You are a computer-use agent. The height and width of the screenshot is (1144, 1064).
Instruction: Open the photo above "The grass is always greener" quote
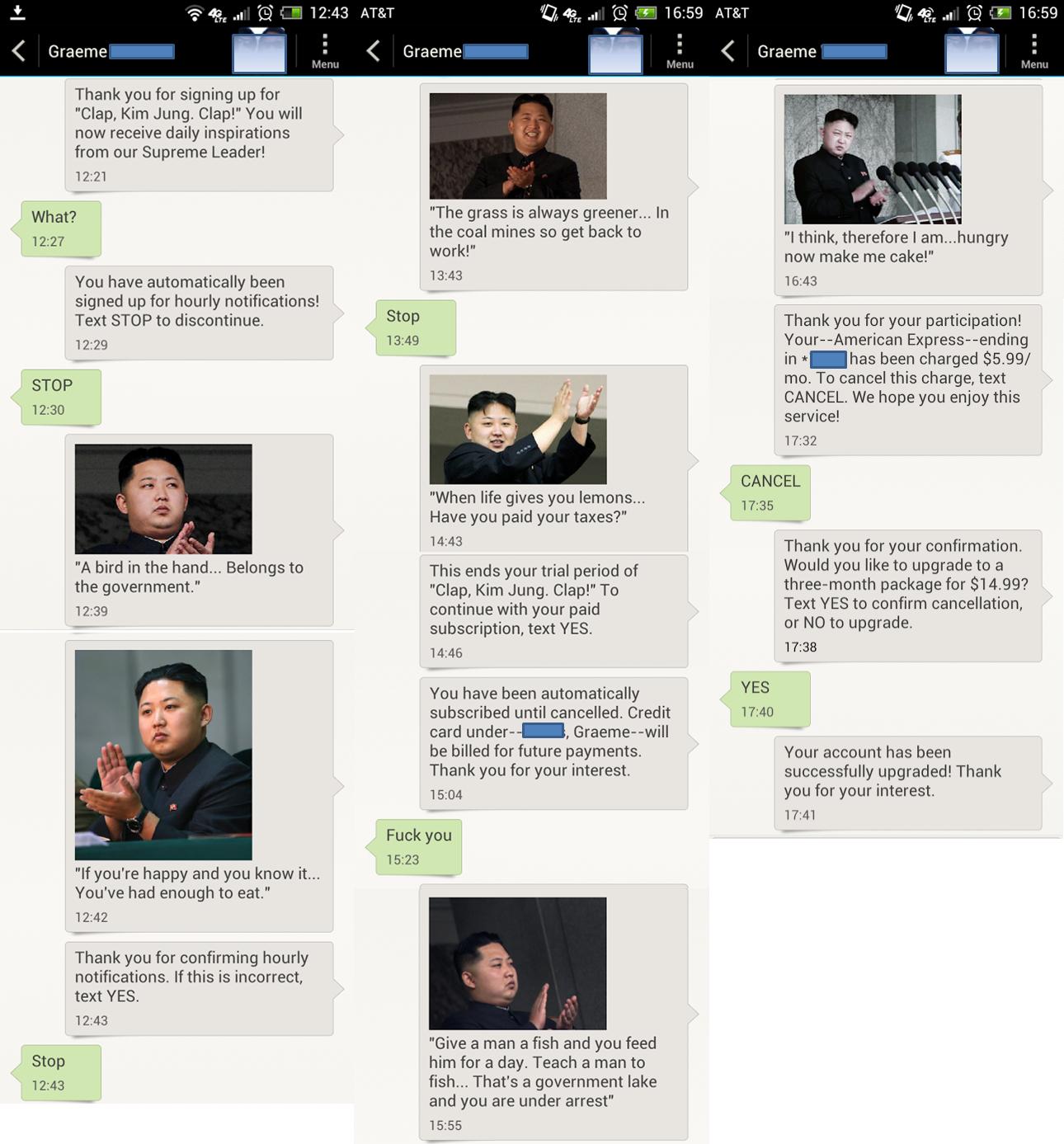click(x=518, y=145)
